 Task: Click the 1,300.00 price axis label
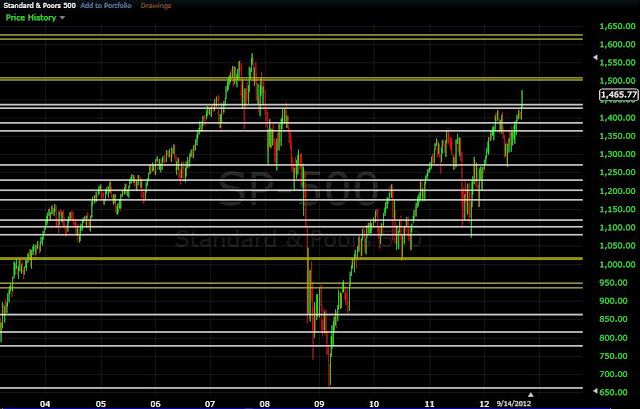pos(618,154)
